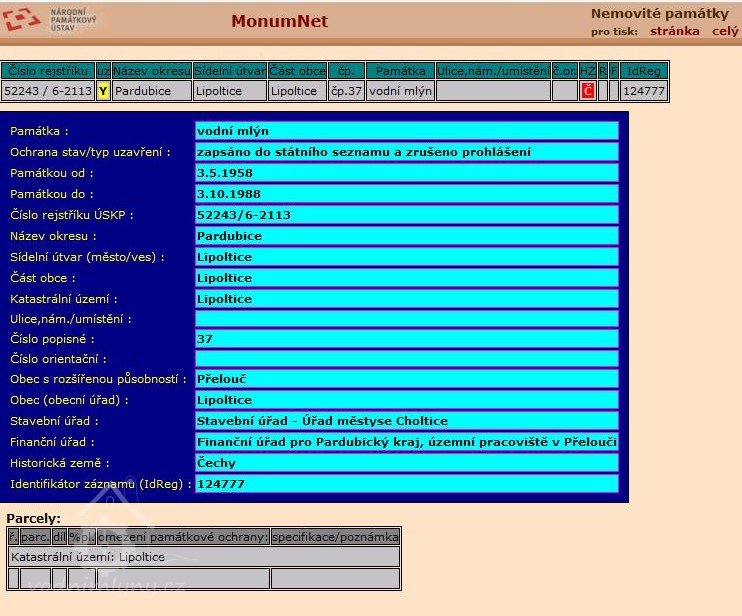742x616 pixels.
Task: Click the 'Číslo rejstříku' column header
Action: point(47,71)
